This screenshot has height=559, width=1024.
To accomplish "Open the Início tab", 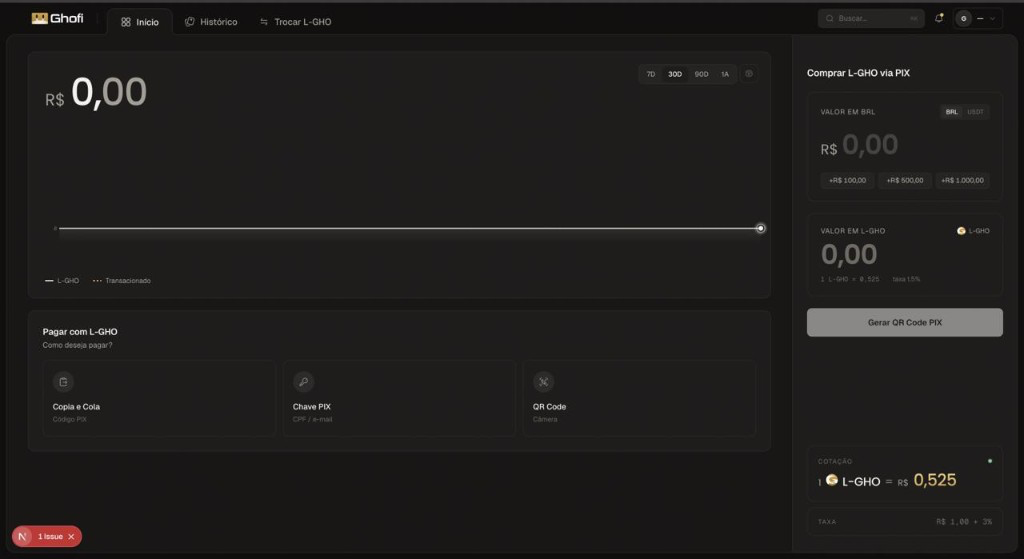I will [x=140, y=22].
